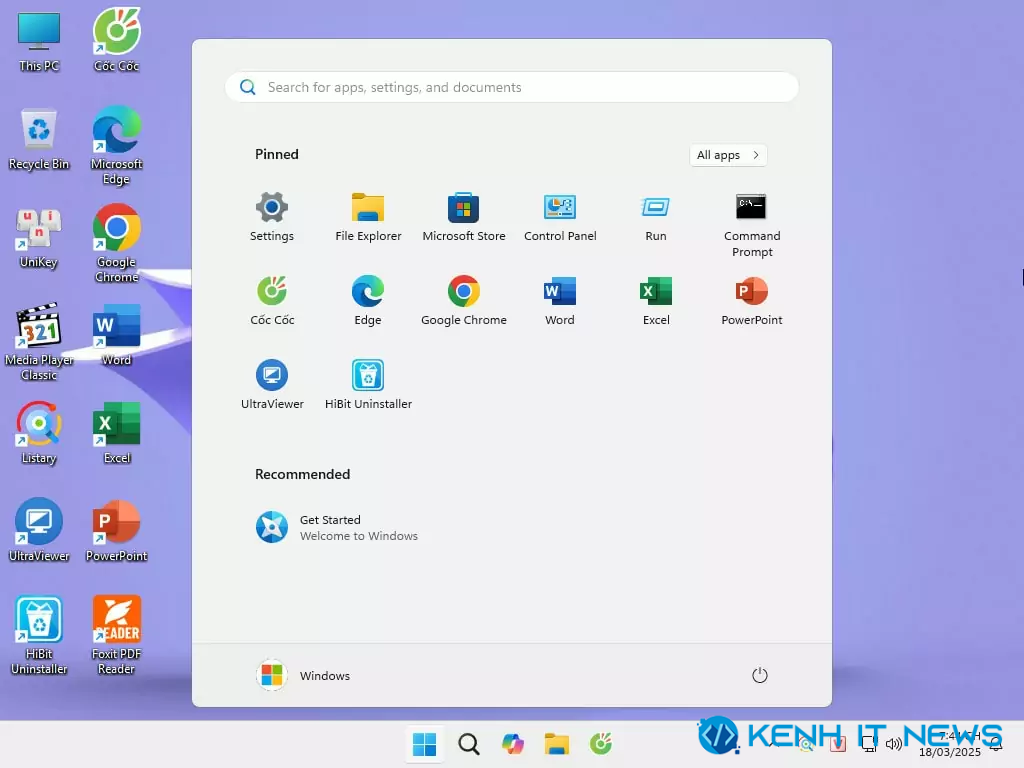This screenshot has height=768, width=1024.
Task: Open Cốc Cốc from the taskbar
Action: click(x=601, y=743)
